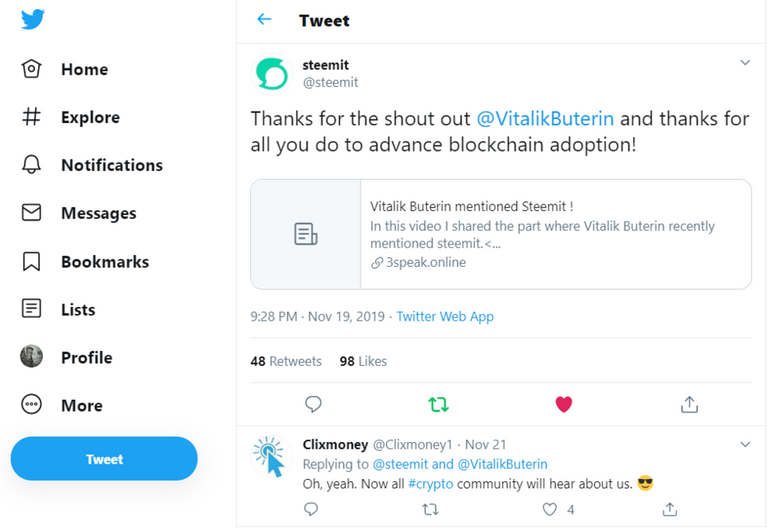
Task: Click the Twitter bird logo
Action: point(32,20)
